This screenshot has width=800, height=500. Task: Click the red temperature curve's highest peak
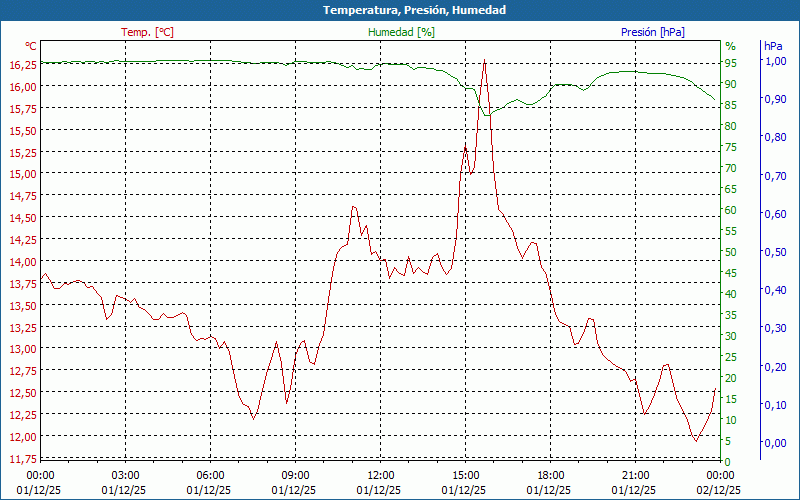click(484, 60)
